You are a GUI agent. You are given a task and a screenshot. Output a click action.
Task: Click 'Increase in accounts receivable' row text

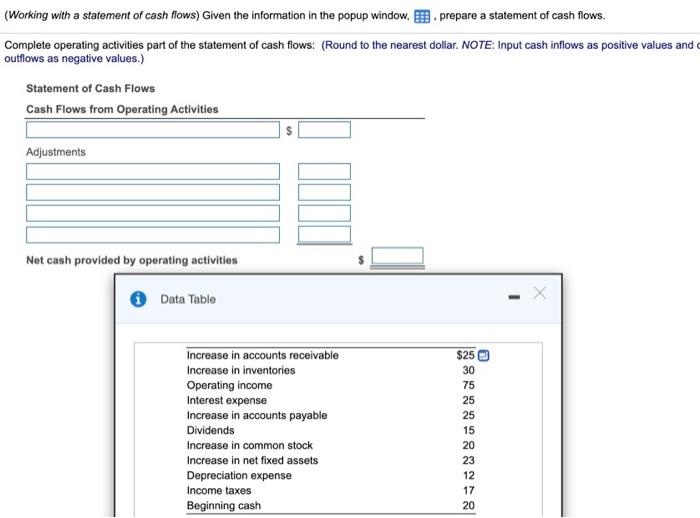tap(262, 355)
